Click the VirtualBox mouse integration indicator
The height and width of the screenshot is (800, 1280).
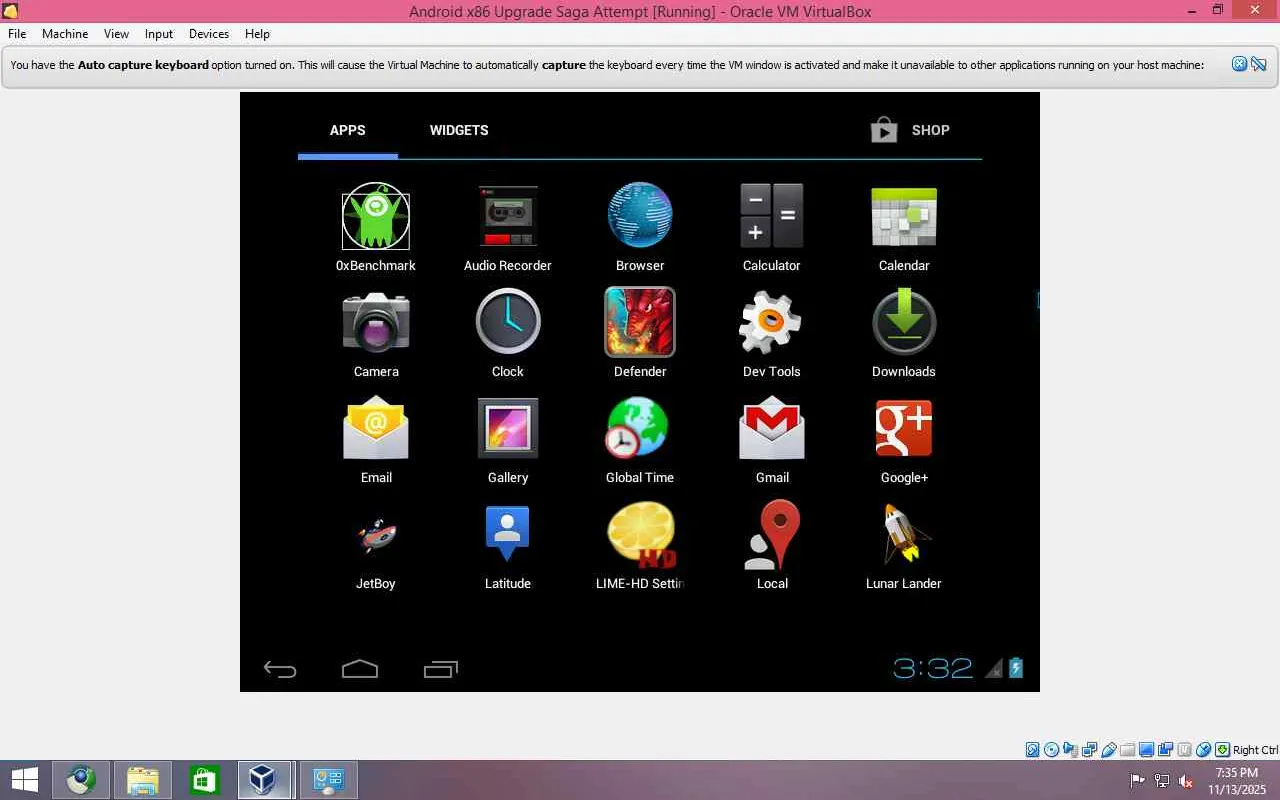[x=1204, y=750]
